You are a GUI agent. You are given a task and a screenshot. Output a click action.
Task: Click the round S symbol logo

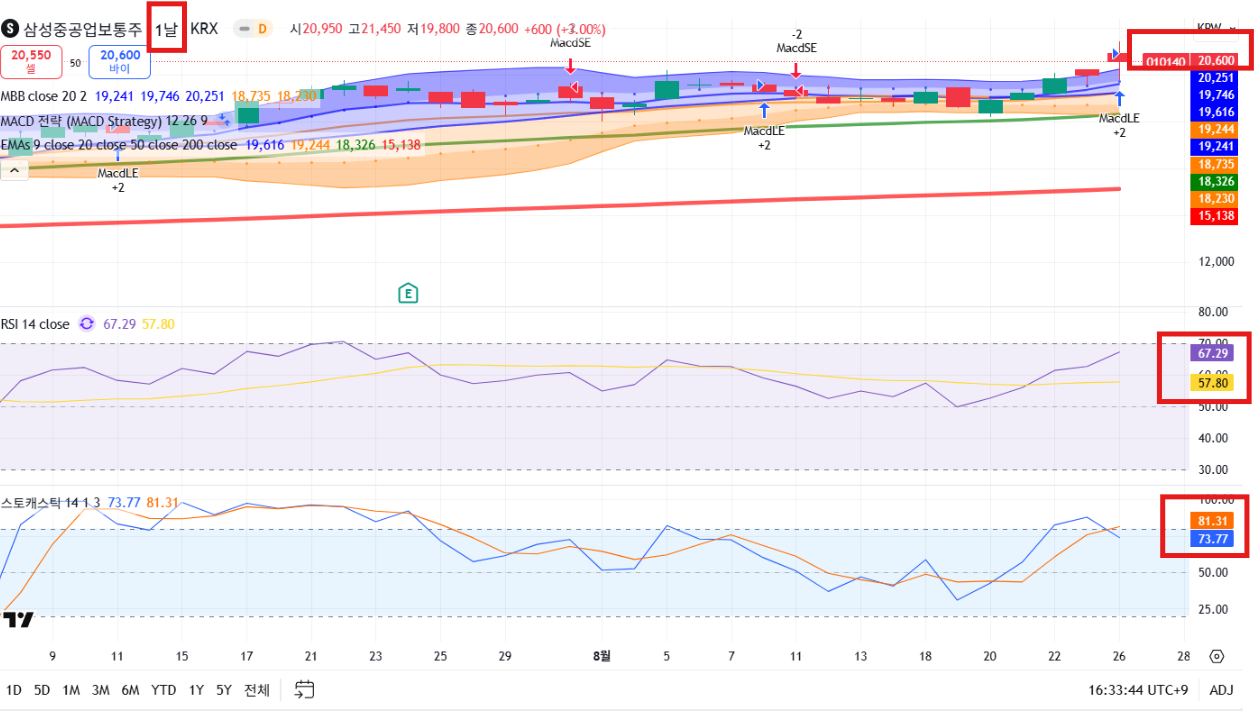click(x=10, y=29)
